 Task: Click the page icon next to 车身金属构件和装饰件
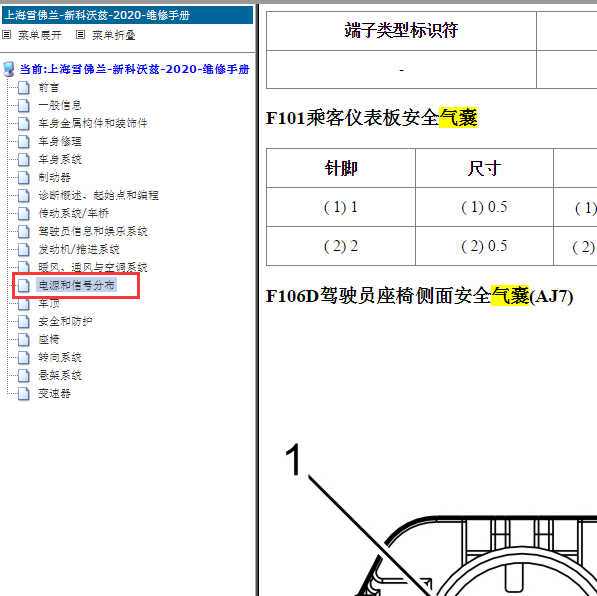[x=24, y=123]
